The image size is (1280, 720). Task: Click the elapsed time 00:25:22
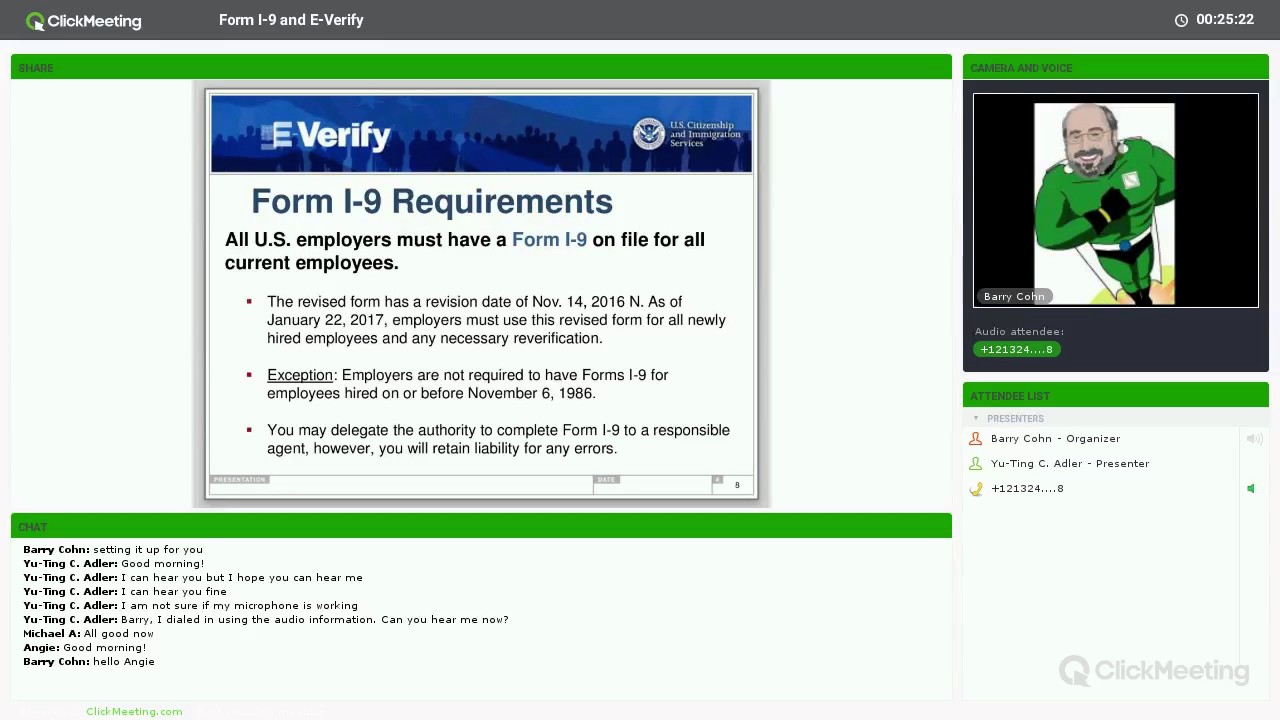coord(1225,20)
